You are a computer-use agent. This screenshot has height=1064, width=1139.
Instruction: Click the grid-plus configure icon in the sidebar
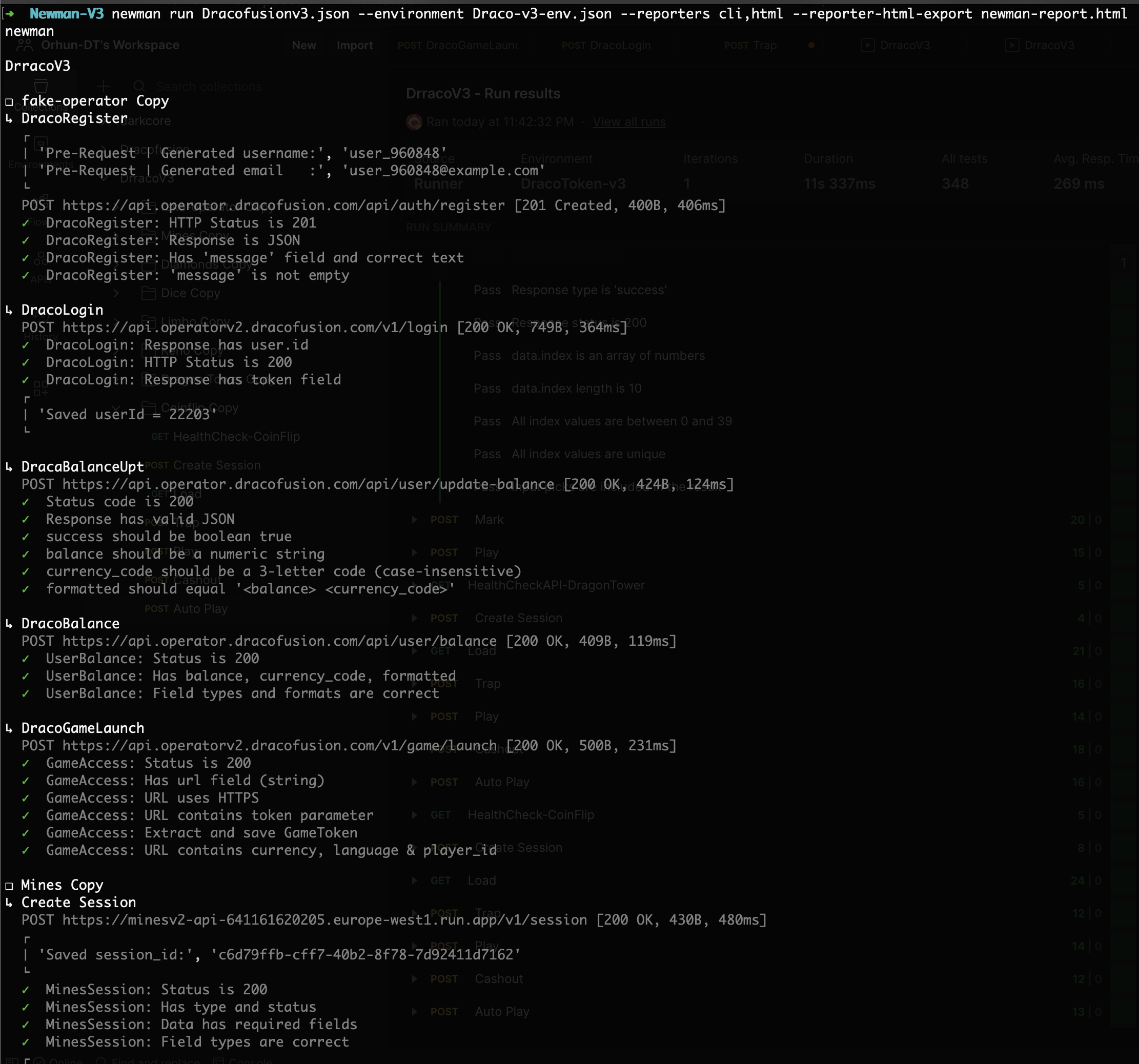pos(40,389)
